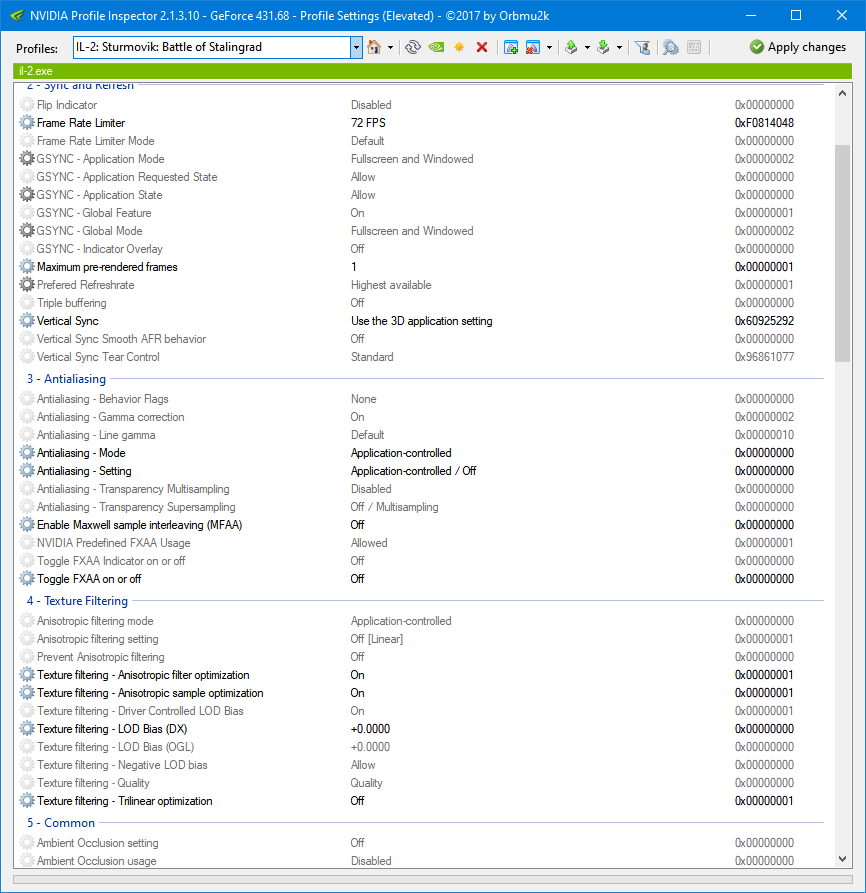Click the vertical scrollbar down arrow
The width and height of the screenshot is (866, 893).
843,859
